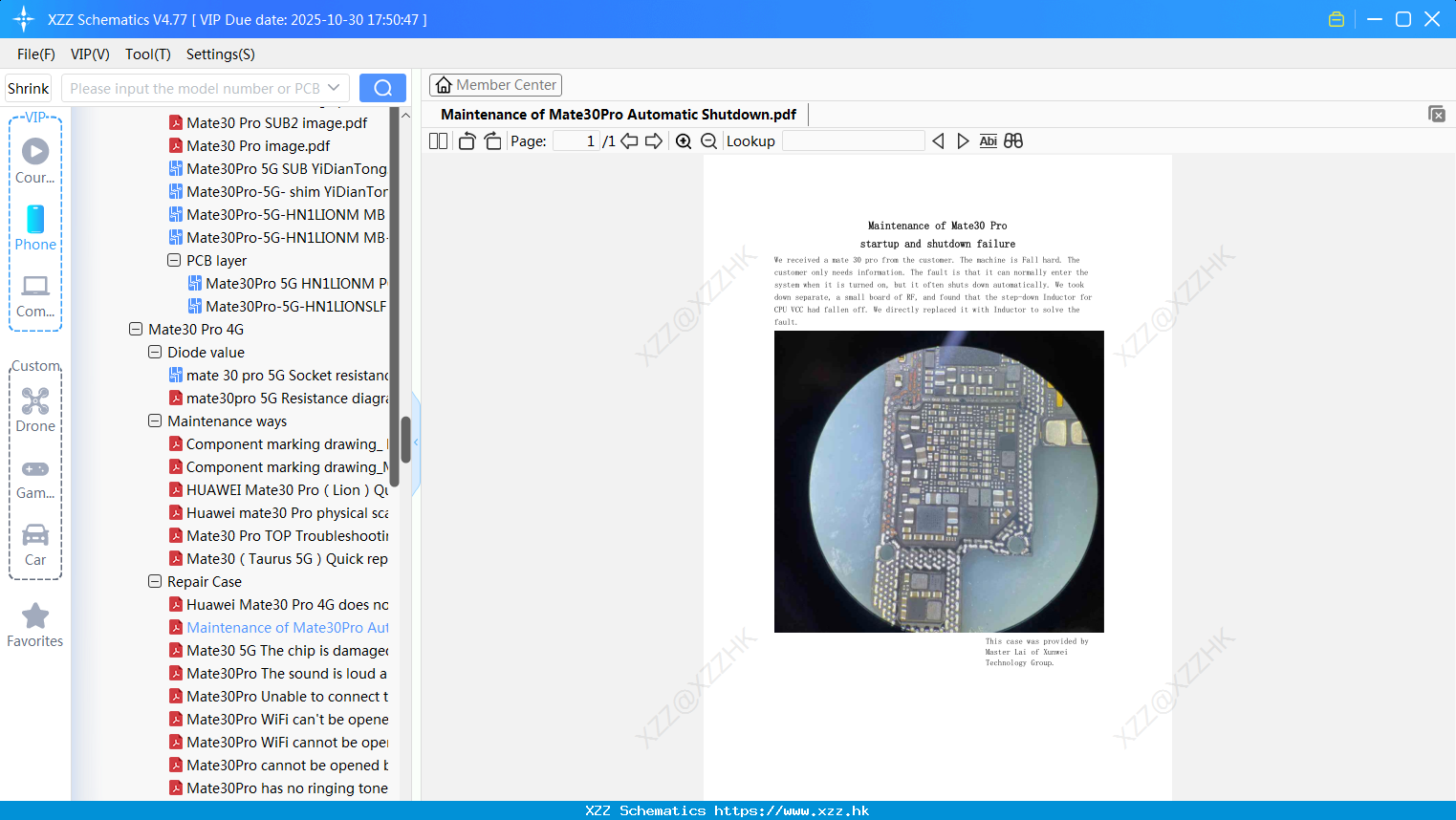Find the next lookup result
The width and height of the screenshot is (1456, 820).
pos(963,140)
